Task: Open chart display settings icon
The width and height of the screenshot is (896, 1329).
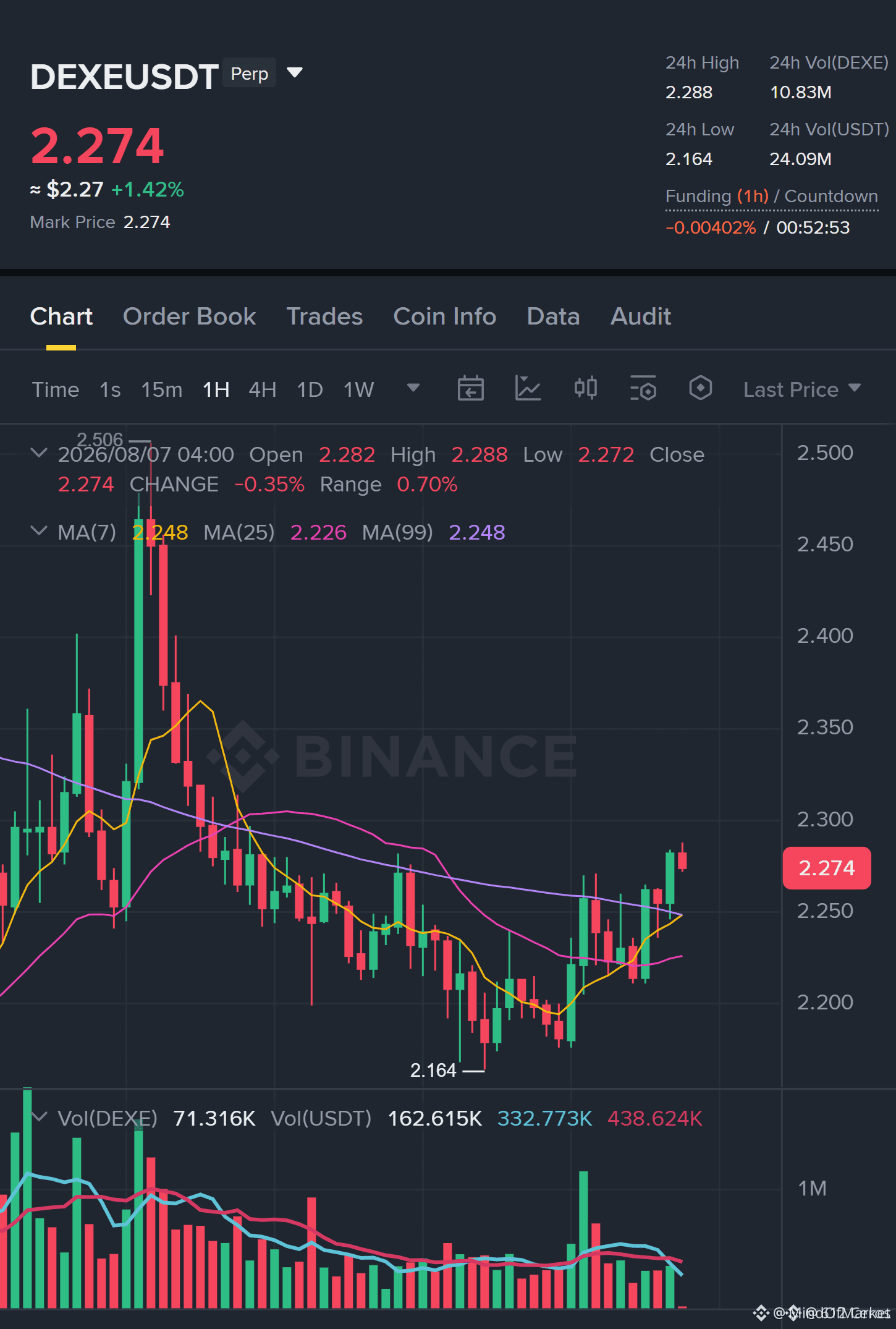Action: (643, 389)
